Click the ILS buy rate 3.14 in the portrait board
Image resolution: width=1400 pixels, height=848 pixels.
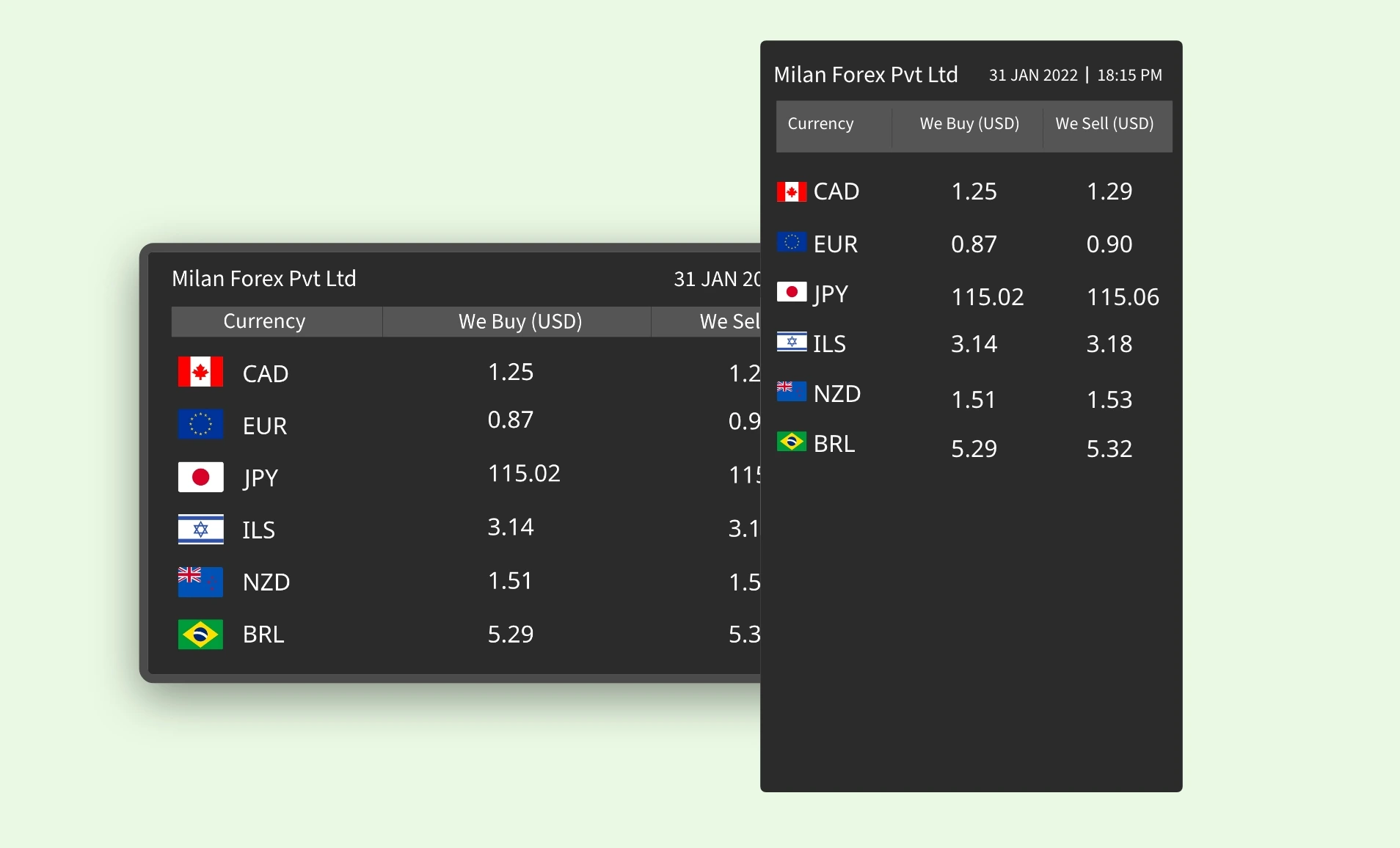(x=974, y=344)
